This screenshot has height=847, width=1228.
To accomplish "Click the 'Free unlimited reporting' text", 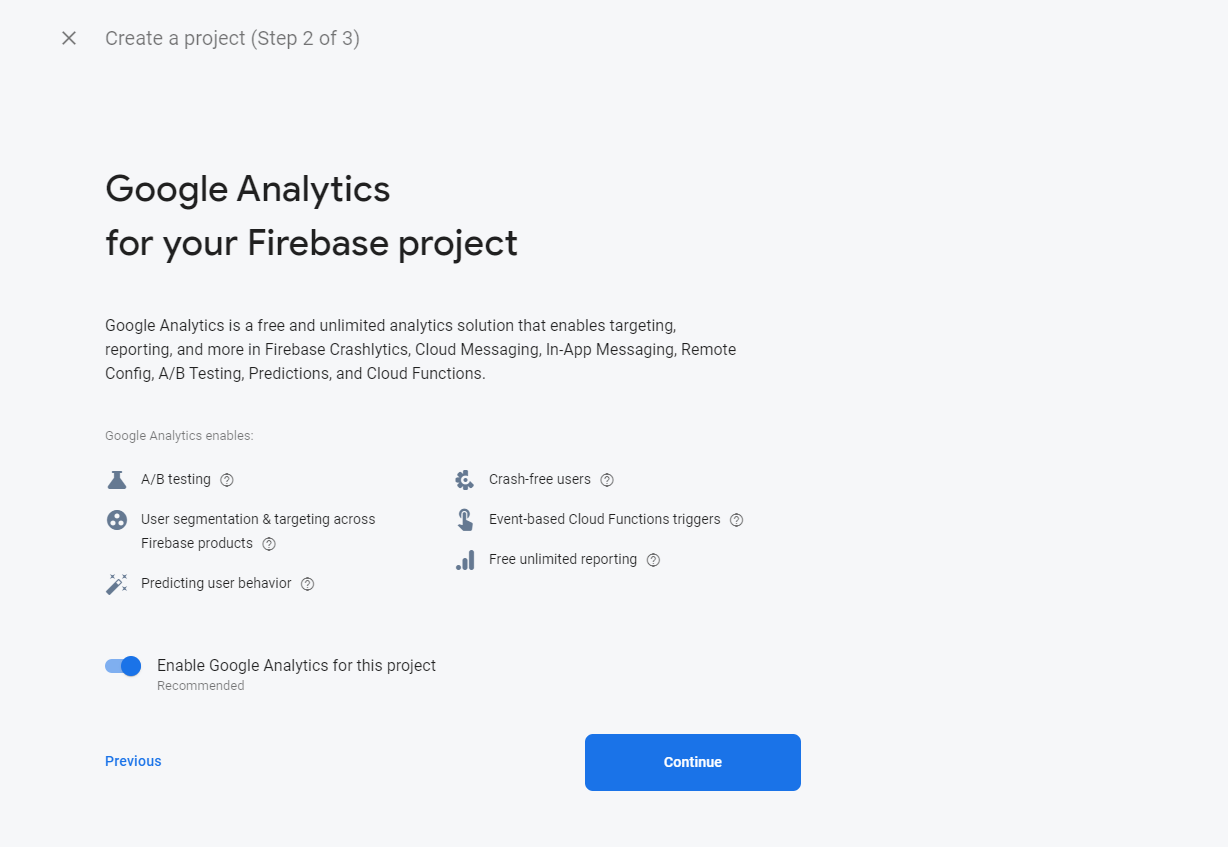I will [x=562, y=559].
